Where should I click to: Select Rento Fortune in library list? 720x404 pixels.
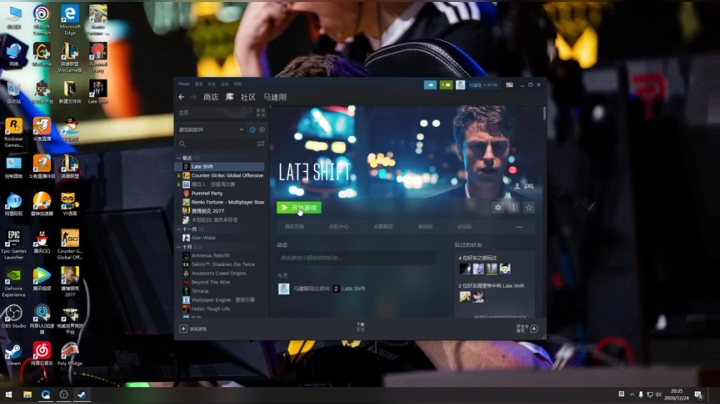tap(221, 202)
